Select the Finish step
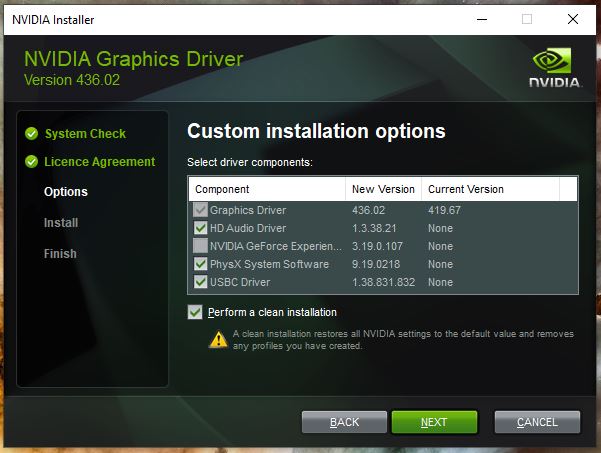 60,254
